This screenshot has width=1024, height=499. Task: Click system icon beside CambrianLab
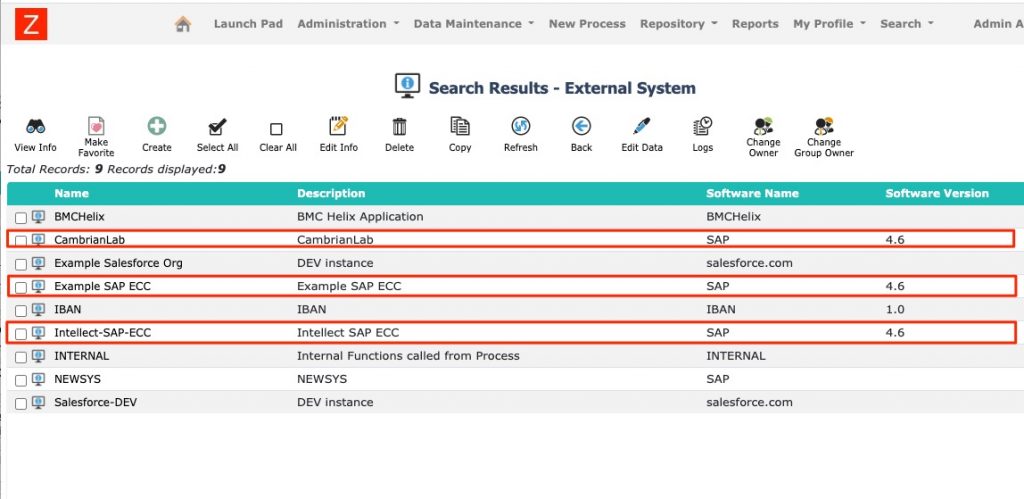point(39,240)
